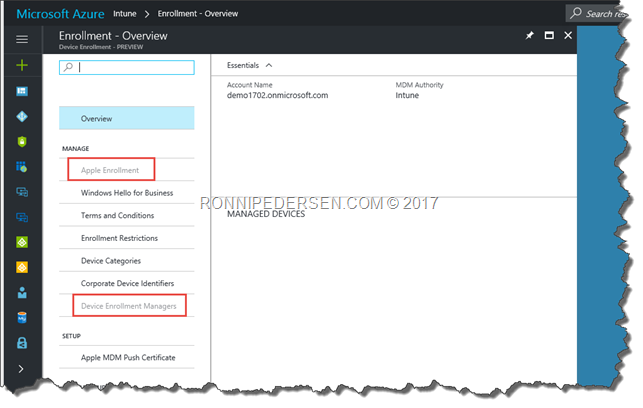Open the green diamond tile icon
The height and width of the screenshot is (408, 643).
(22, 242)
